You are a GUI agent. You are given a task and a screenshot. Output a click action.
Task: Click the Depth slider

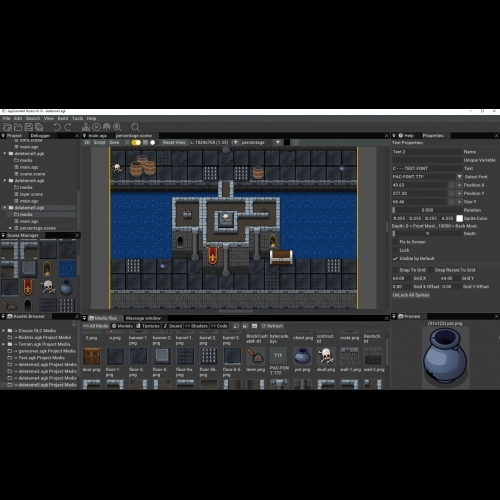[x=427, y=233]
